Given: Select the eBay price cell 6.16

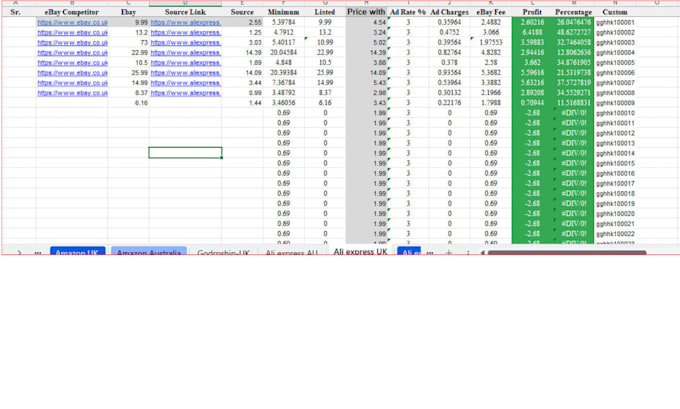Looking at the screenshot, I should tap(128, 103).
